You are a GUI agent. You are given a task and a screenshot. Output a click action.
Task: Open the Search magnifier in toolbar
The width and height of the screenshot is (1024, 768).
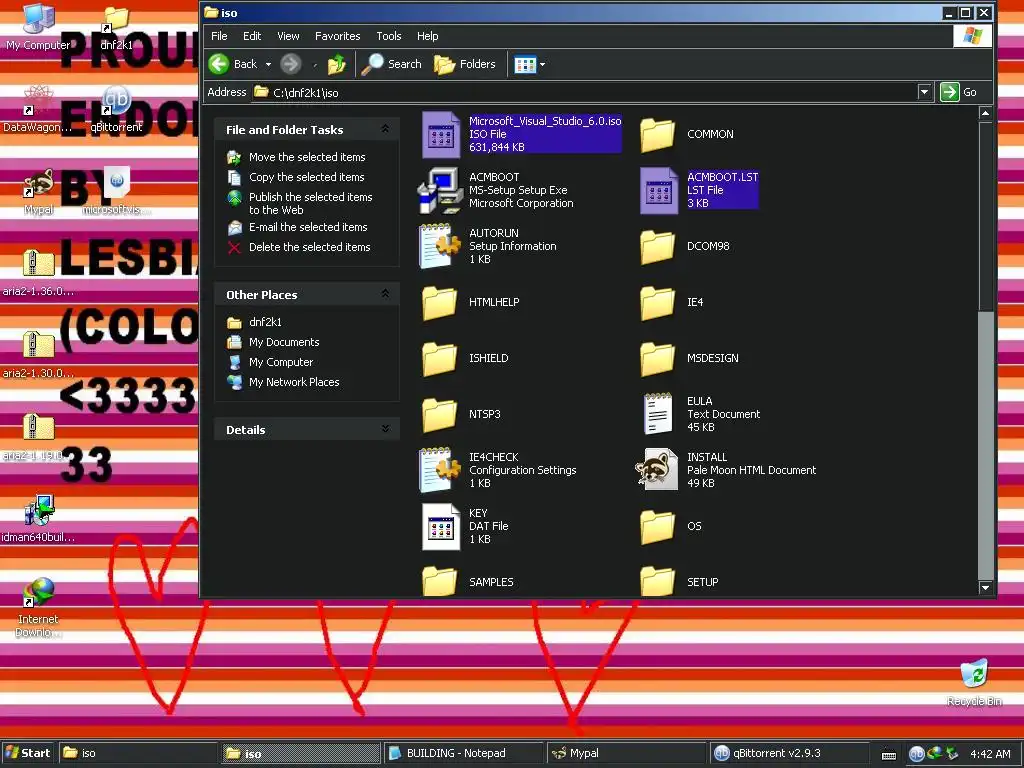[x=392, y=64]
